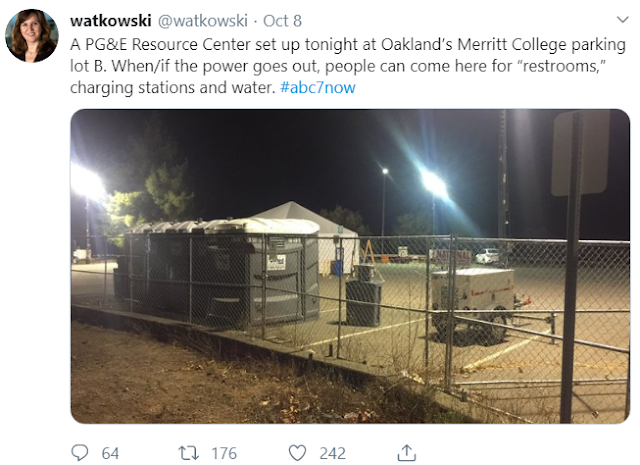Click the reply speech bubble icon
The width and height of the screenshot is (640, 465).
tap(82, 453)
